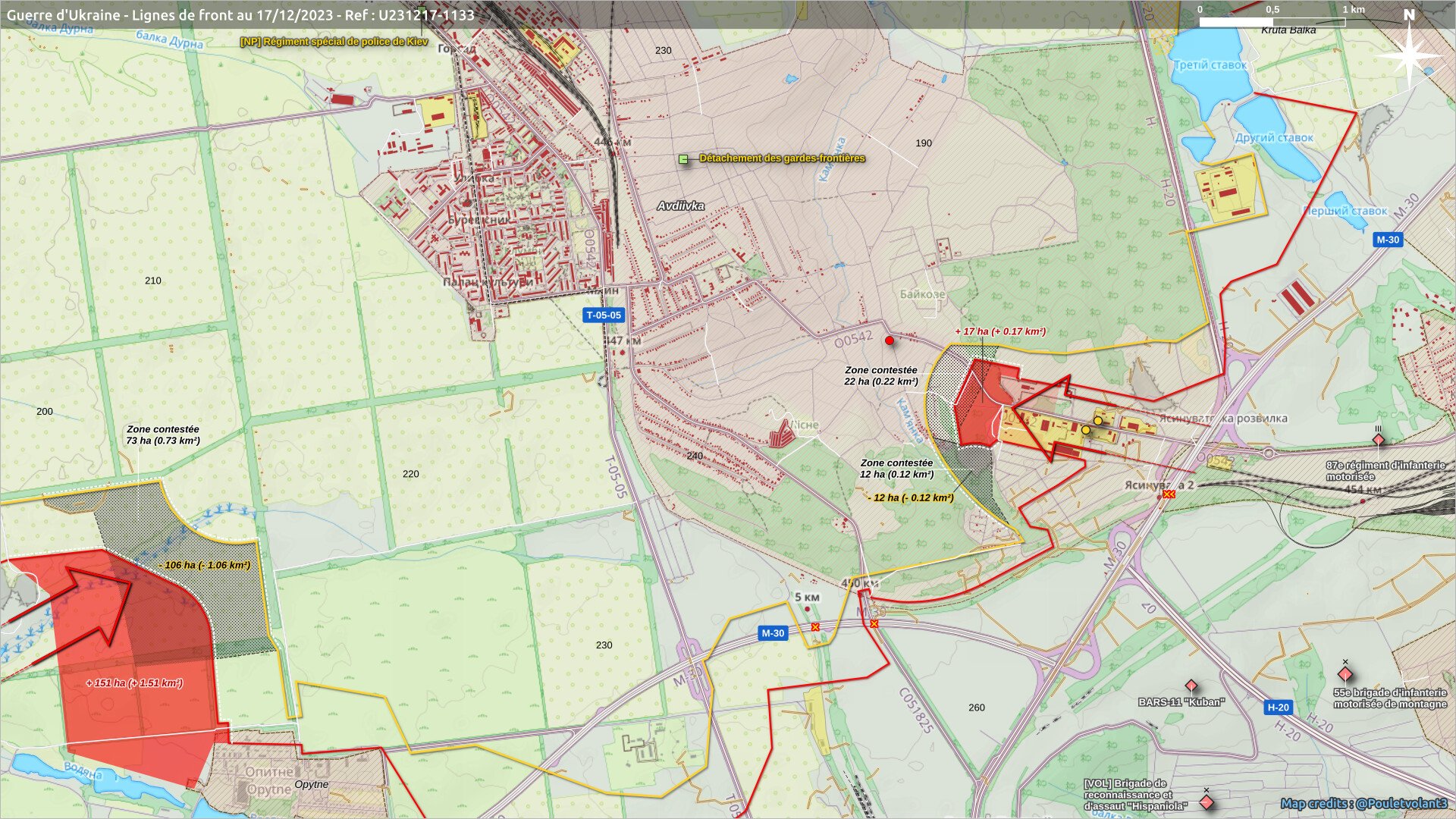Screen dimensions: 1456x819
Task: Click the C051825 road label
Action: coord(916,711)
